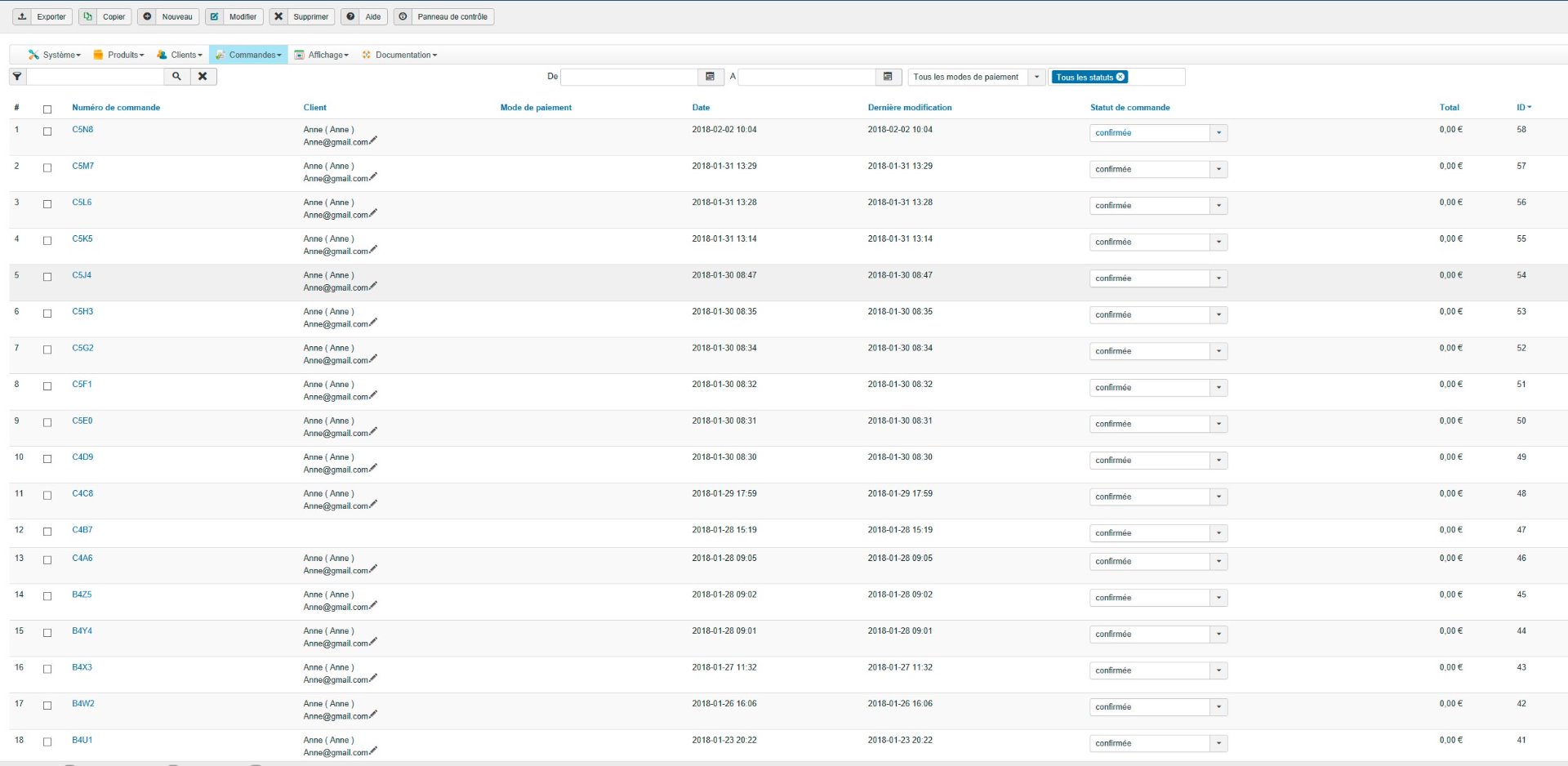Sort by the ID column header
Viewport: 1568px width, 766px height.
pos(1524,107)
